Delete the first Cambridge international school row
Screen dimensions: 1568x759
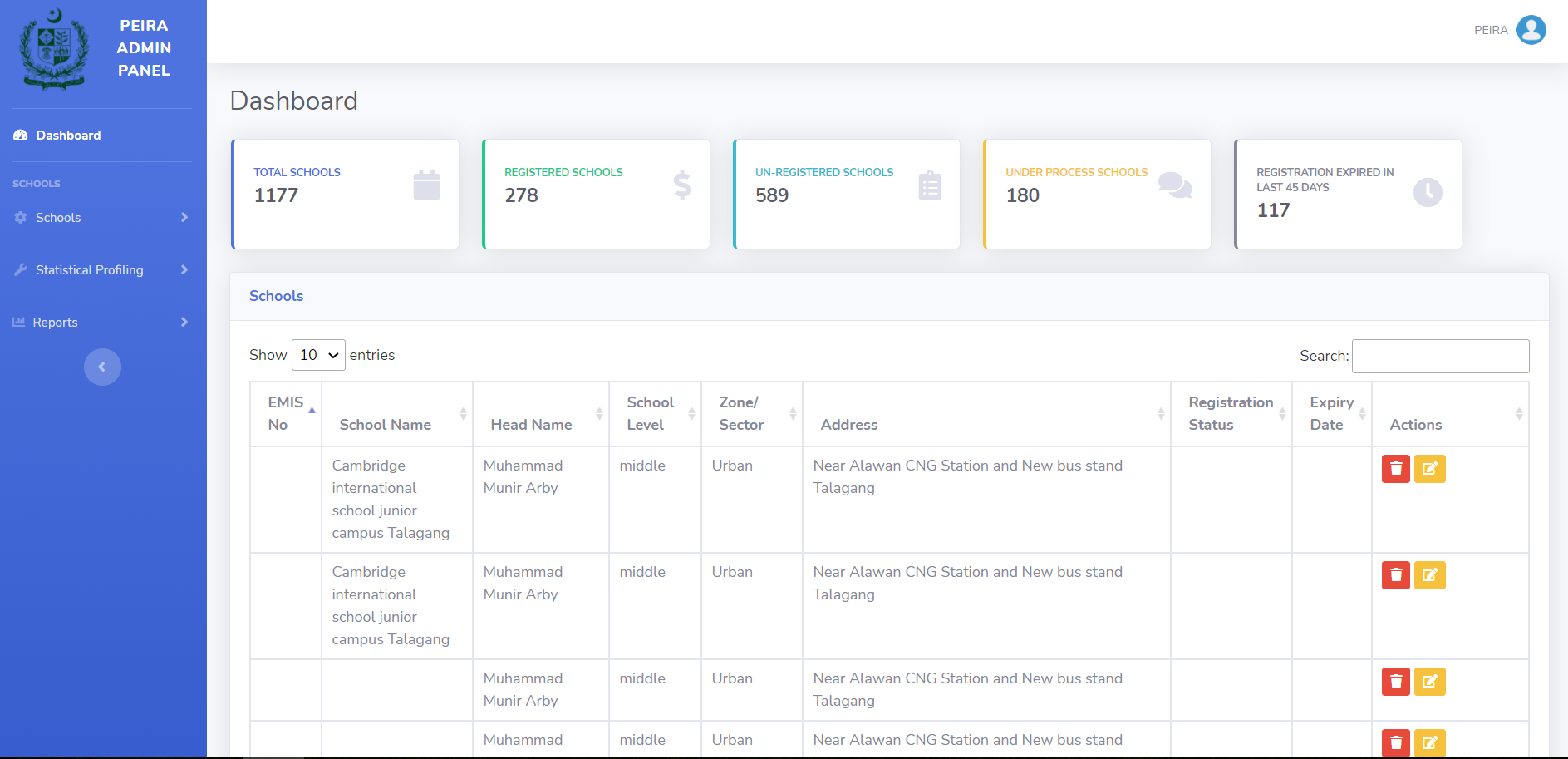(1395, 469)
